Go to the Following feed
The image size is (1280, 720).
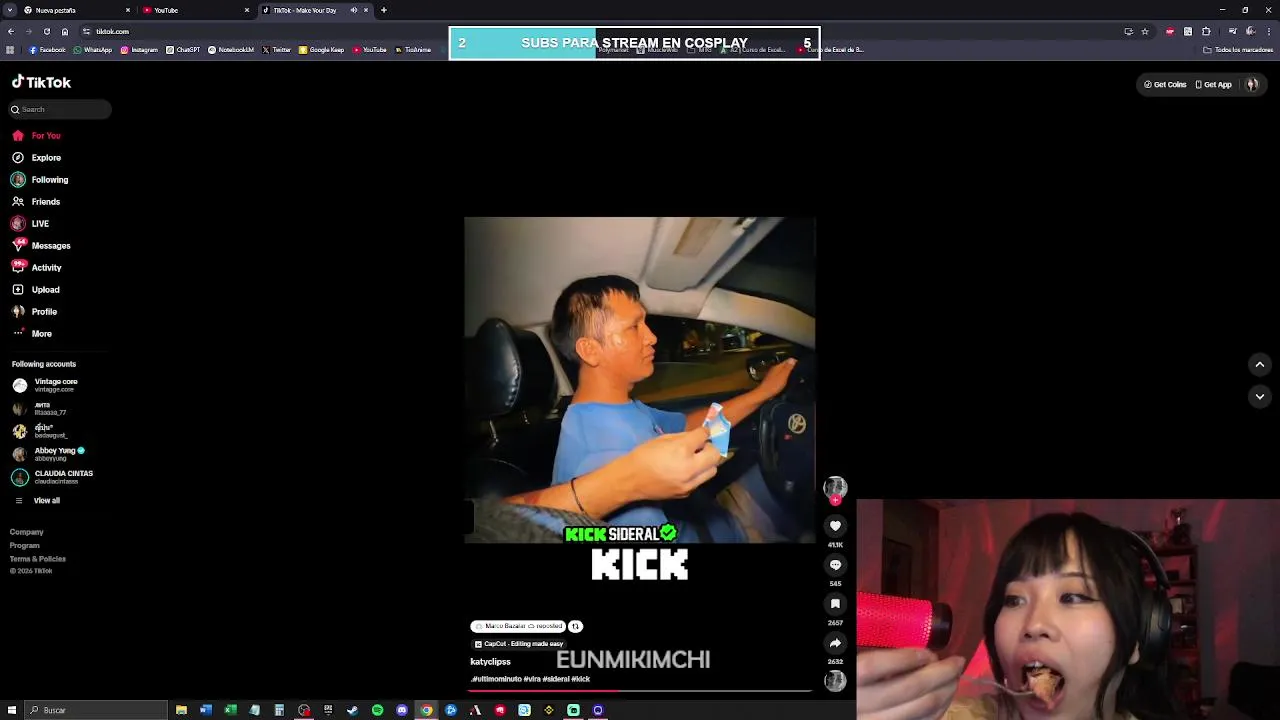point(40,179)
